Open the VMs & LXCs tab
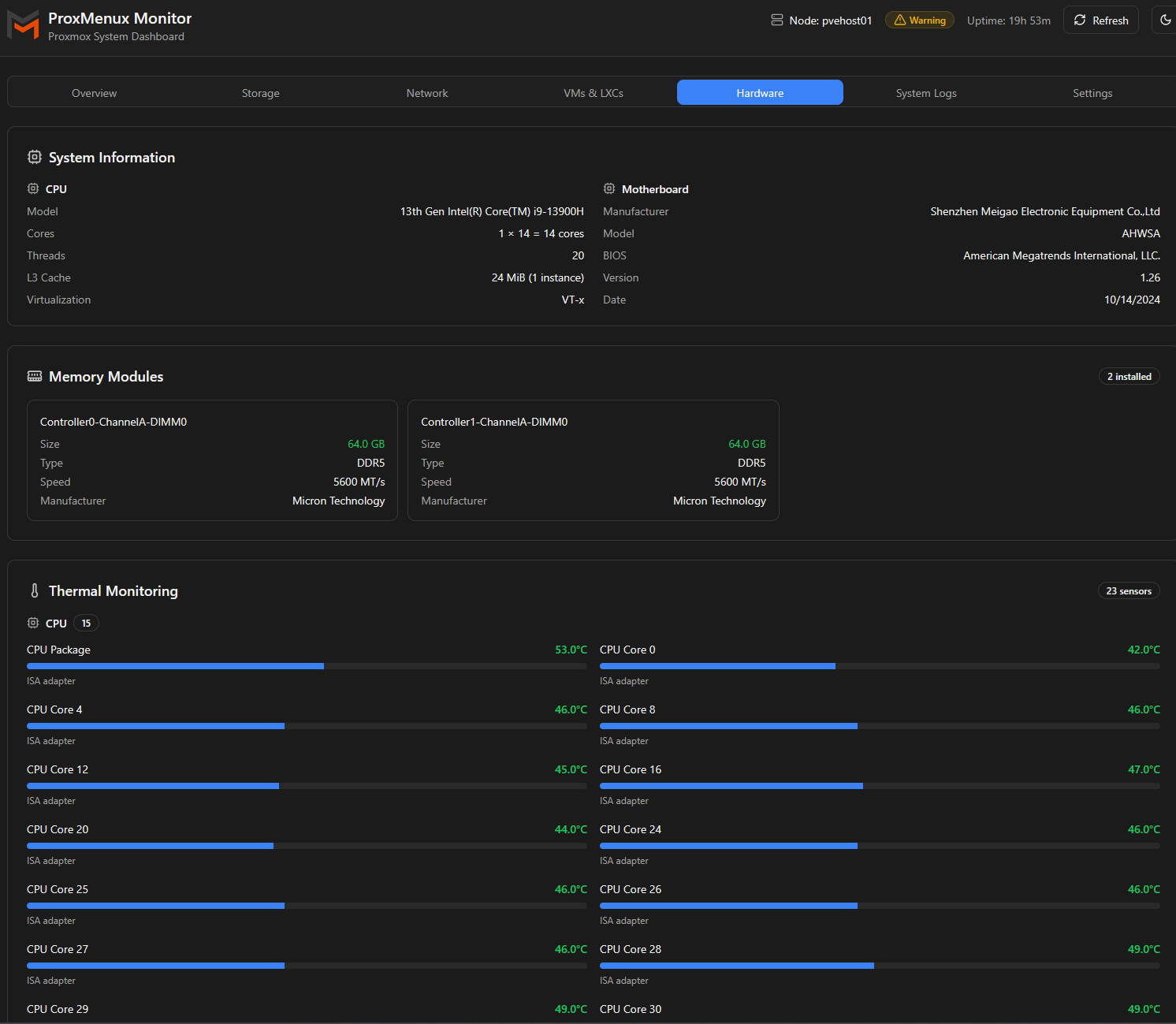1176x1024 pixels. [x=593, y=93]
